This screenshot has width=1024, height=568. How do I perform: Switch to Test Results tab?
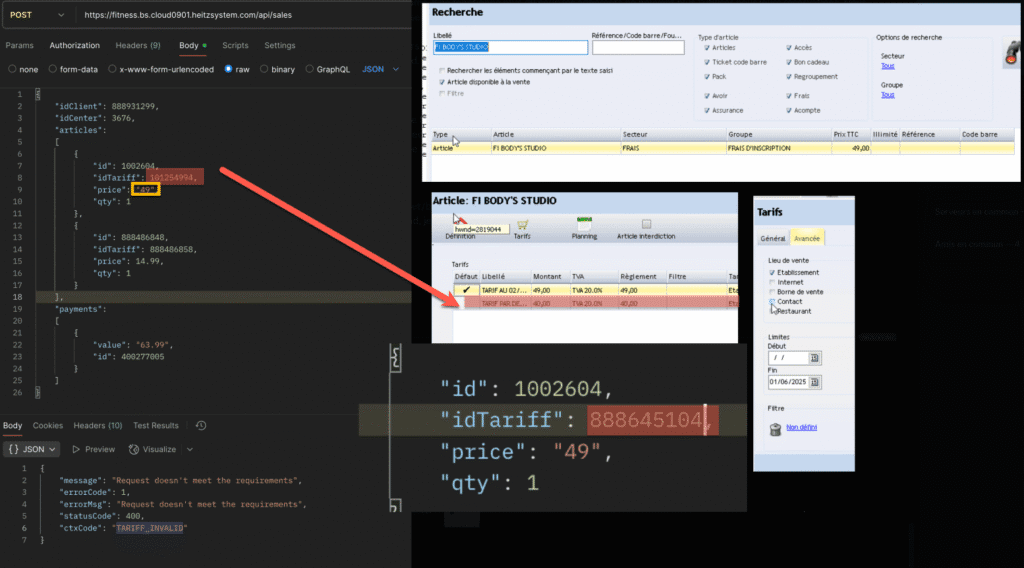(155, 425)
